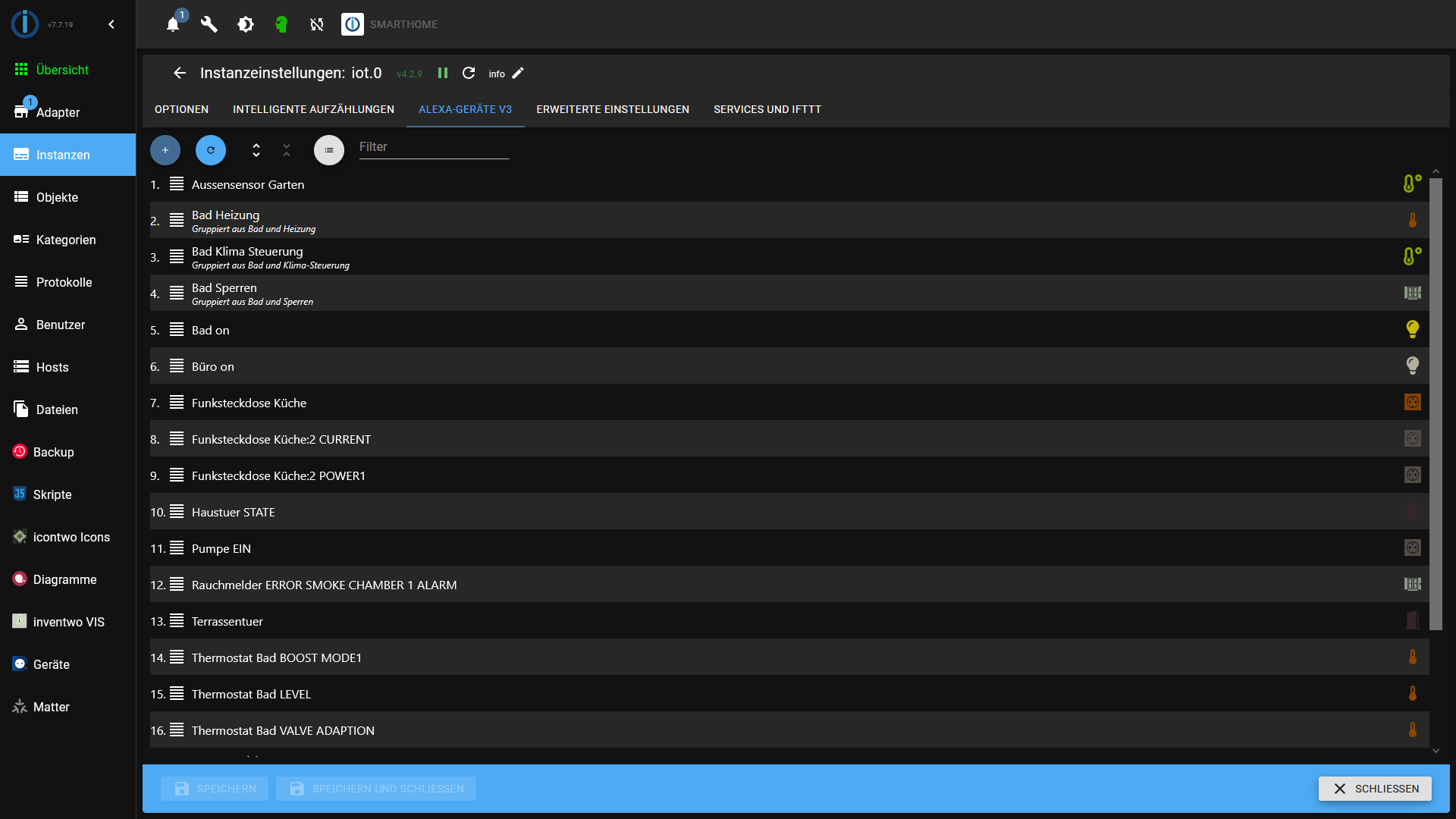Screen dimensions: 1456x819
Task: Click the expand all rows arrows icon
Action: pos(256,150)
